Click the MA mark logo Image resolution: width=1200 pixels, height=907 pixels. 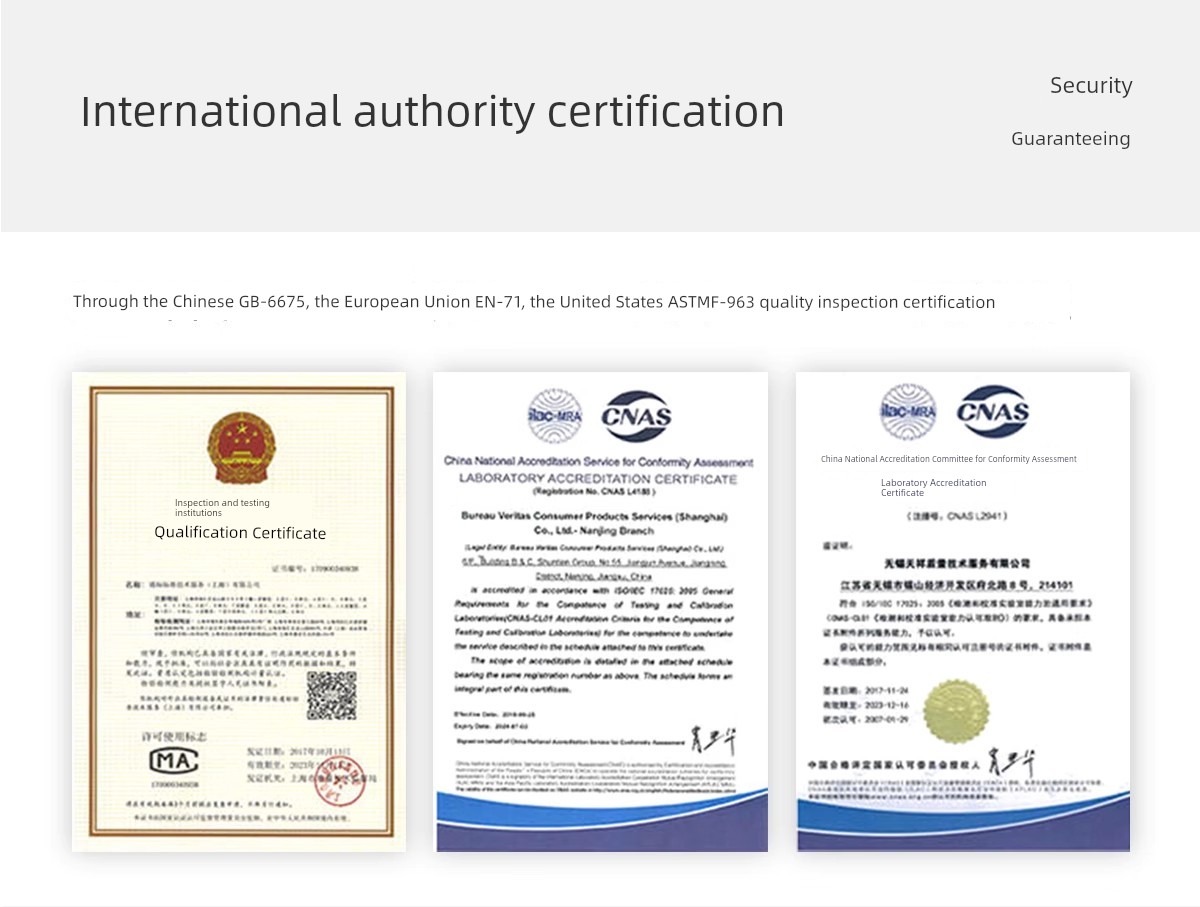[x=174, y=761]
